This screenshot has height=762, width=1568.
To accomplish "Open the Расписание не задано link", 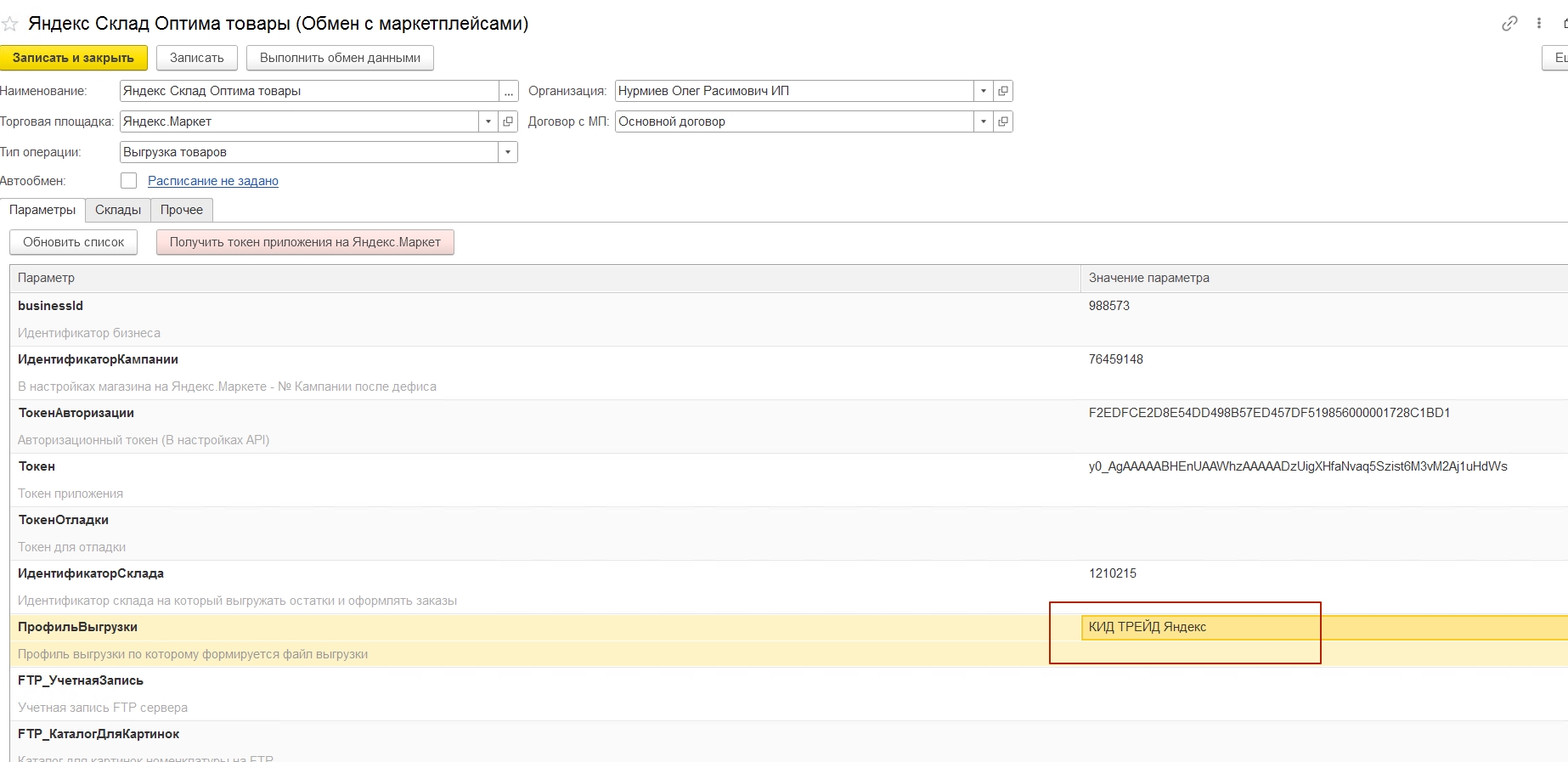I will 213,181.
